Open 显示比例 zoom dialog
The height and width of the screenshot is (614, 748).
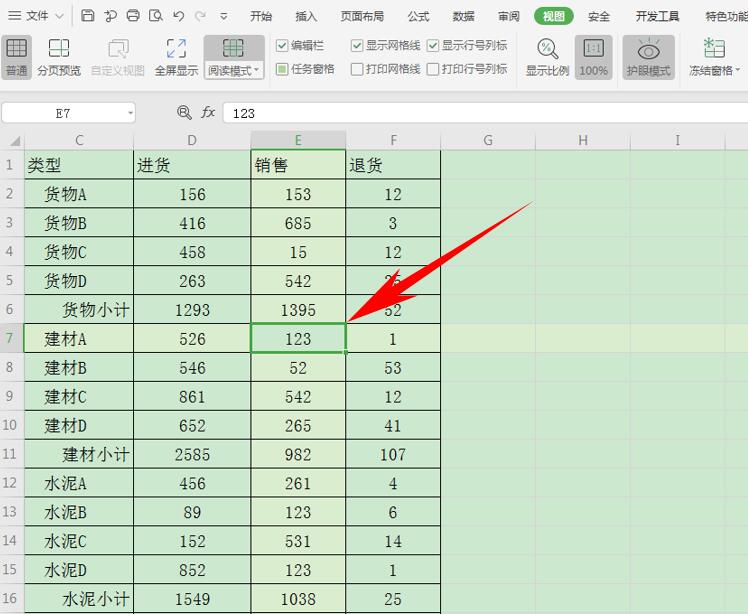(x=547, y=57)
